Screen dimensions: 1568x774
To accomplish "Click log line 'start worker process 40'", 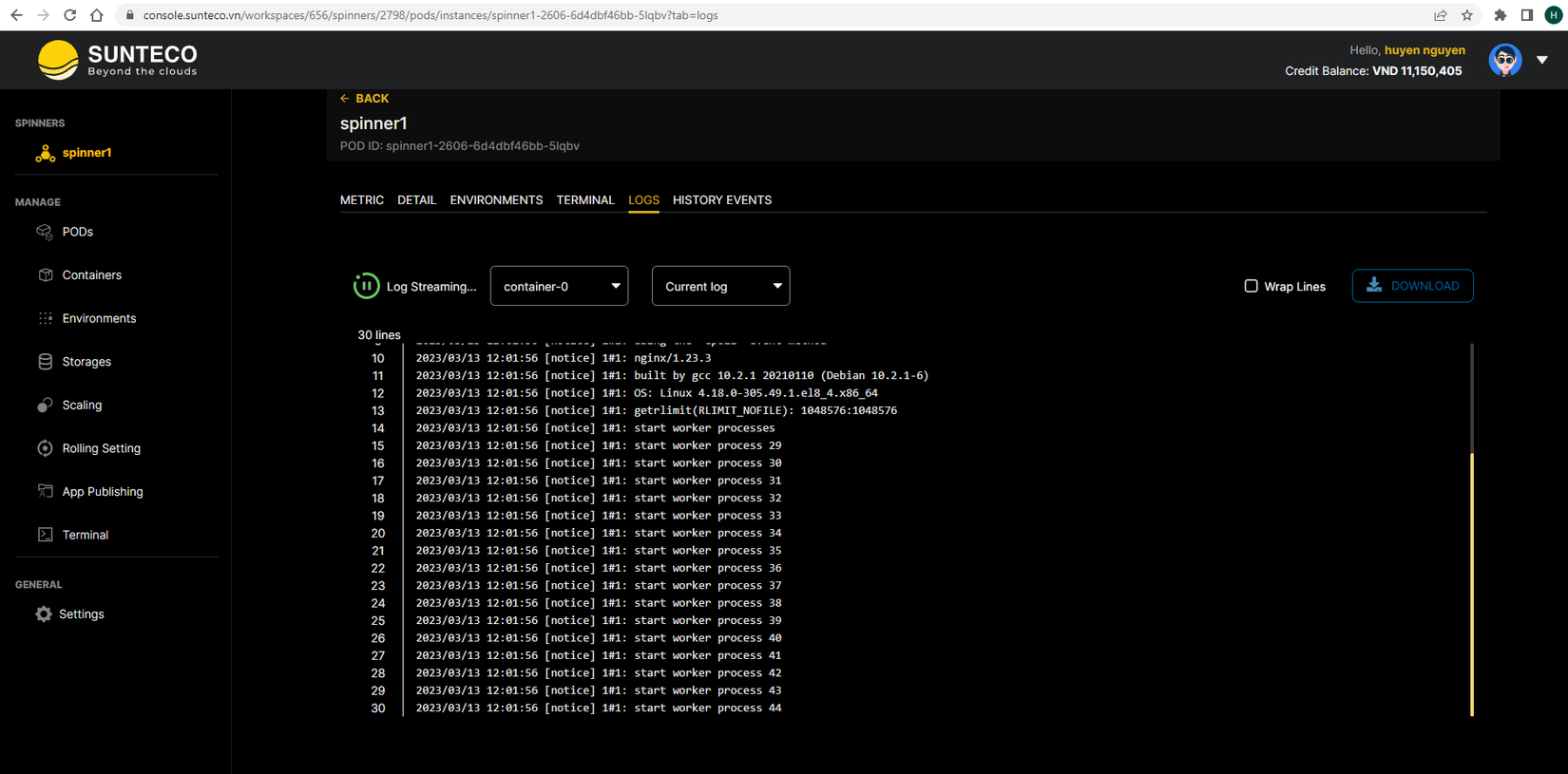I will pyautogui.click(x=599, y=638).
